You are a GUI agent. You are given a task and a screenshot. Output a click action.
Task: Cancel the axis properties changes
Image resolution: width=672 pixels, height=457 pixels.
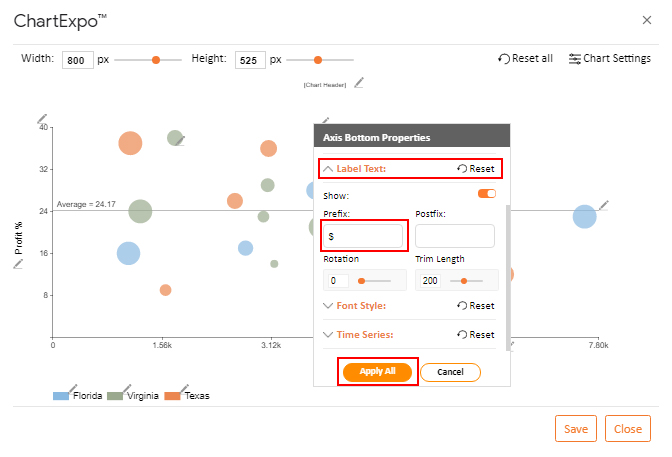450,372
